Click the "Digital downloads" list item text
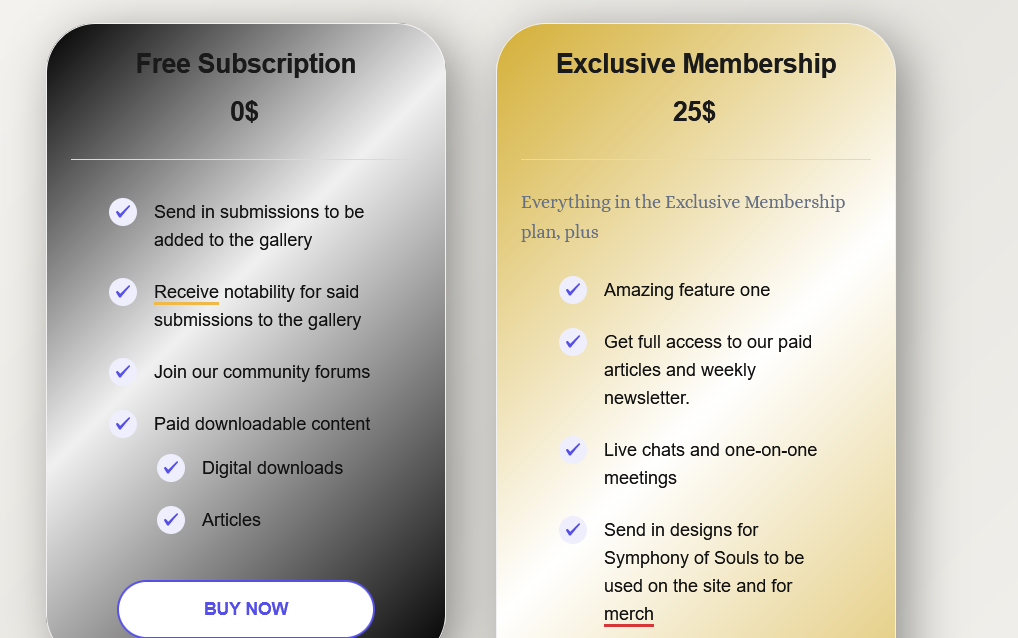Screen dimensions: 1018x638 click(x=272, y=468)
